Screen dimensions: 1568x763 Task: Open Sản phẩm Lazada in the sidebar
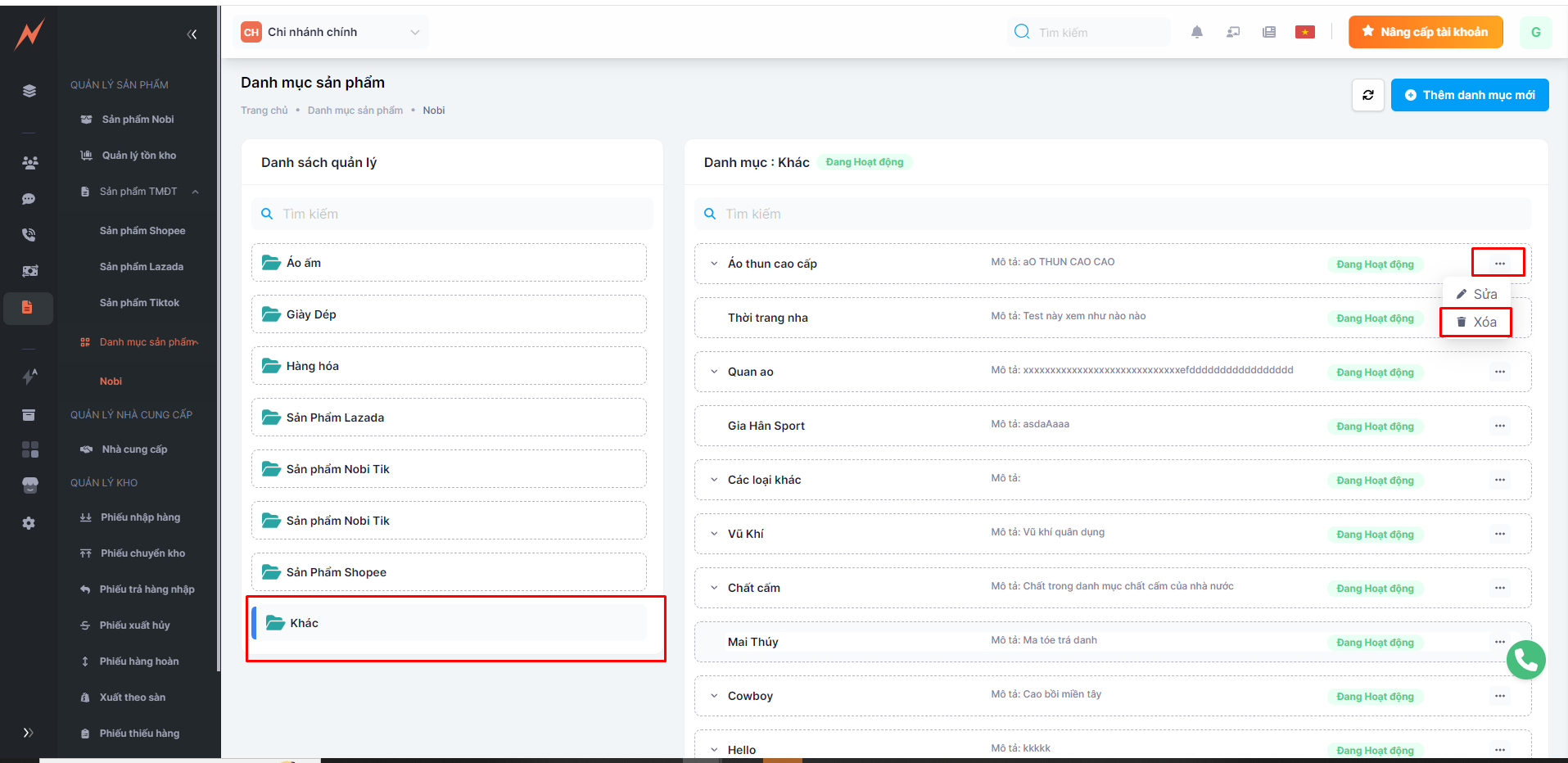[x=142, y=267]
